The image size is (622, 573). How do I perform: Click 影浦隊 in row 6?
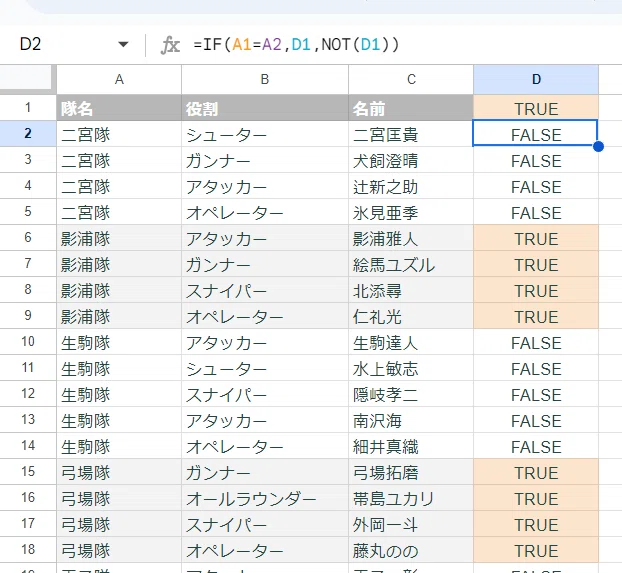[119, 238]
